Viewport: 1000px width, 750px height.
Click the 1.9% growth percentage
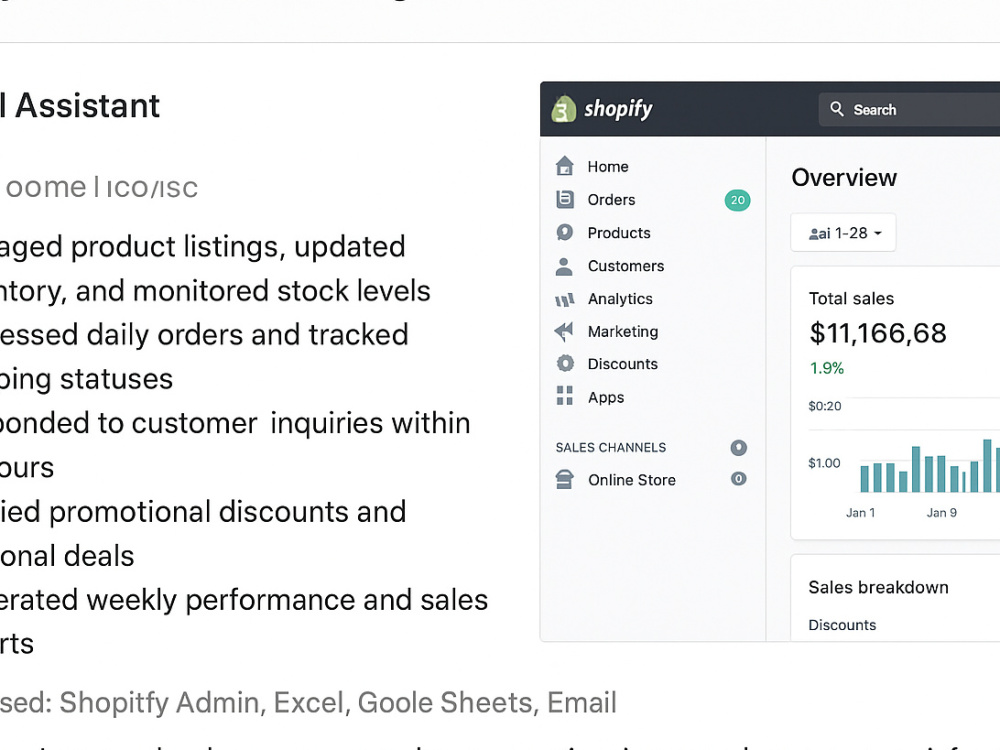(827, 368)
